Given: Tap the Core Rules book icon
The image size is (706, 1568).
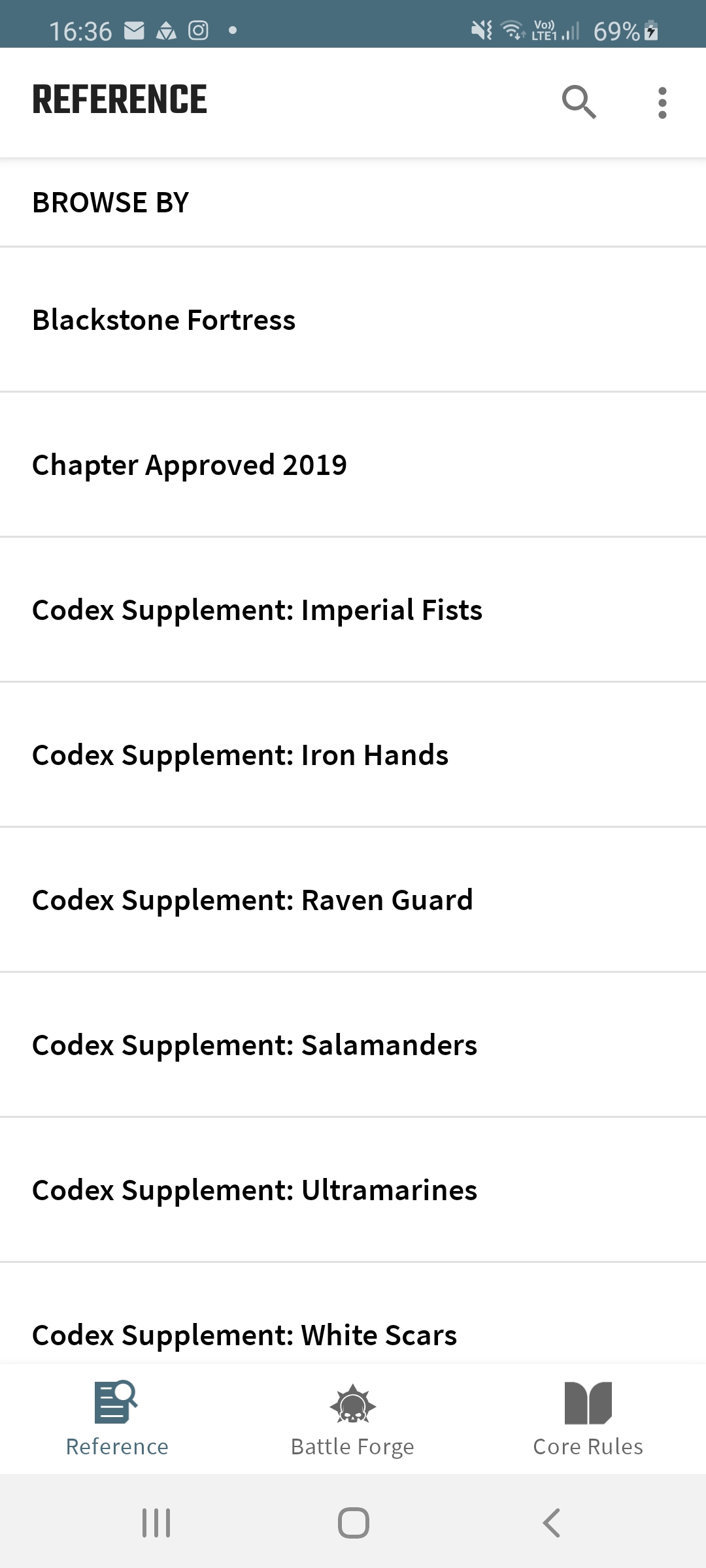Looking at the screenshot, I should [588, 1403].
